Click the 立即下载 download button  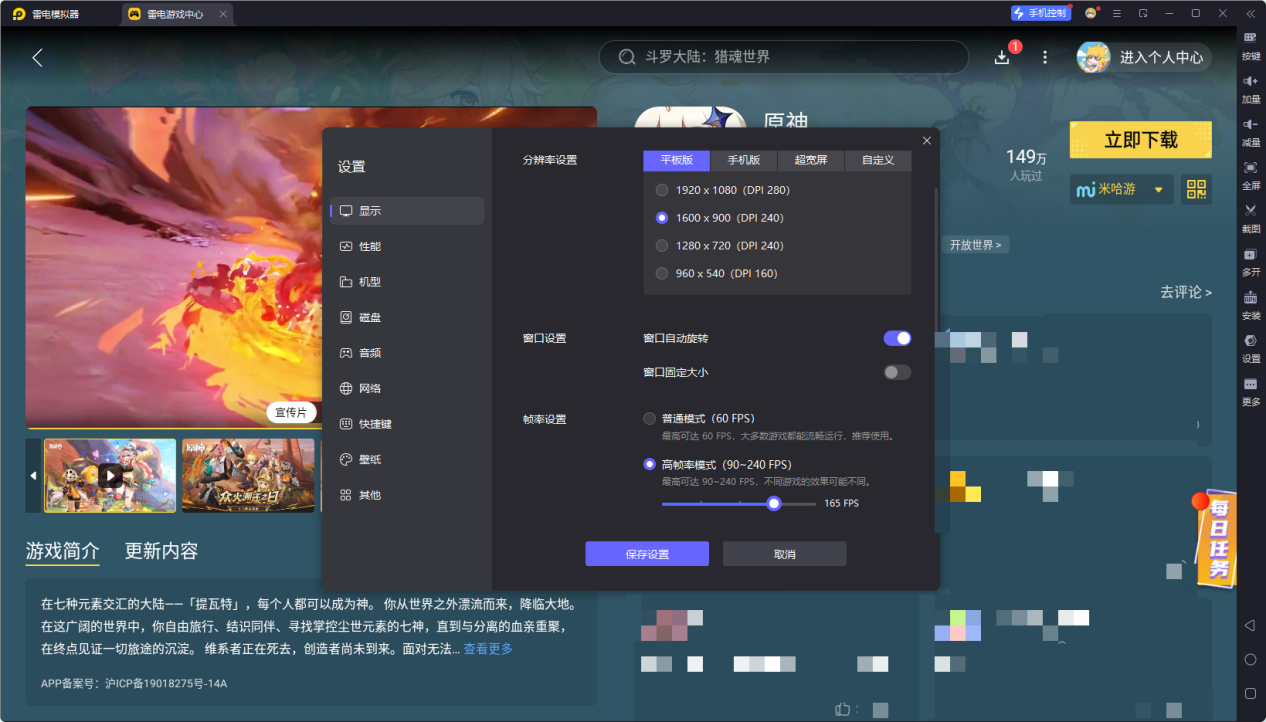pyautogui.click(x=1140, y=140)
